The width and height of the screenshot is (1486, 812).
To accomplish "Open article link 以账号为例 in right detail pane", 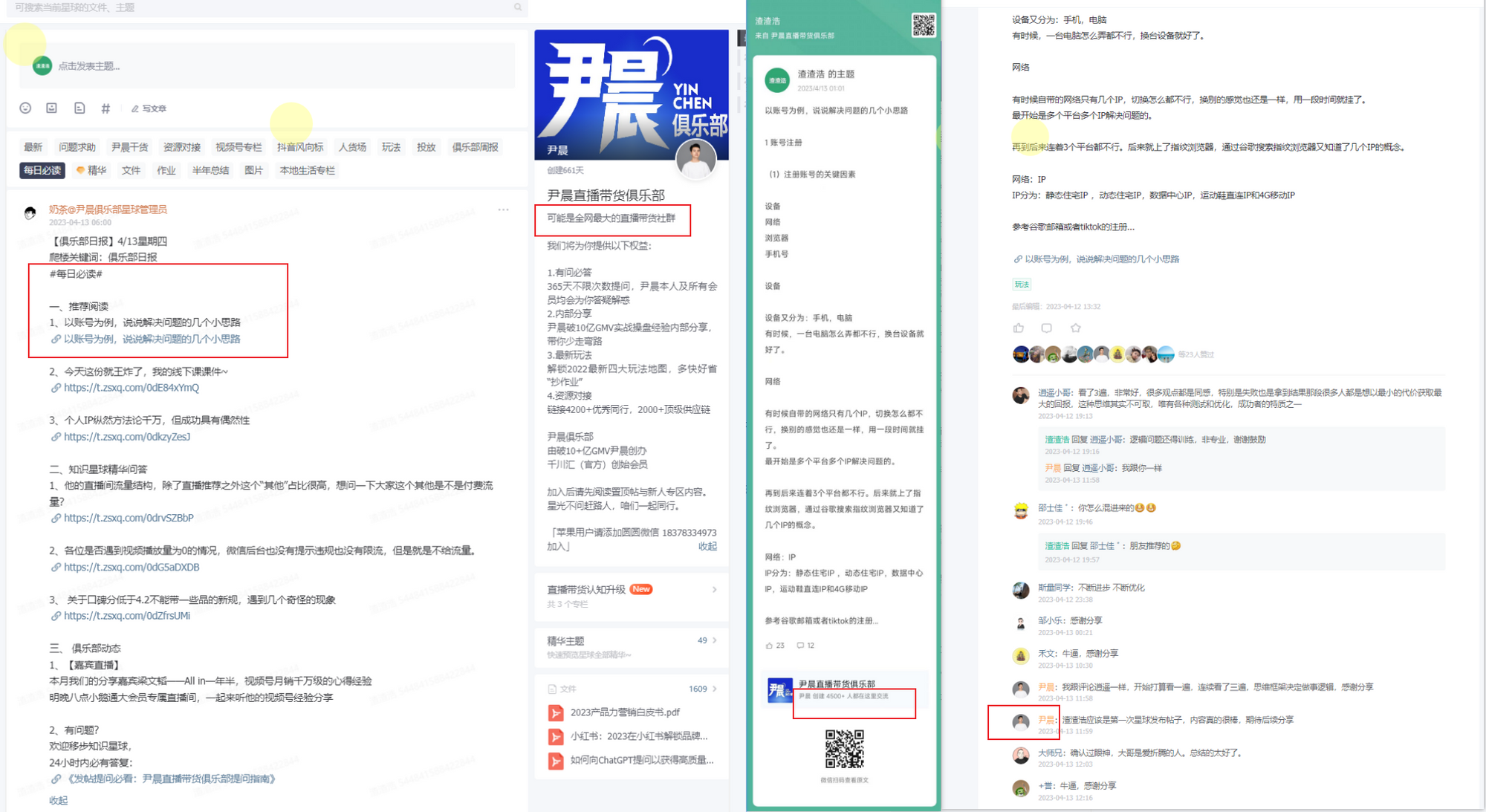I will pyautogui.click(x=1097, y=259).
